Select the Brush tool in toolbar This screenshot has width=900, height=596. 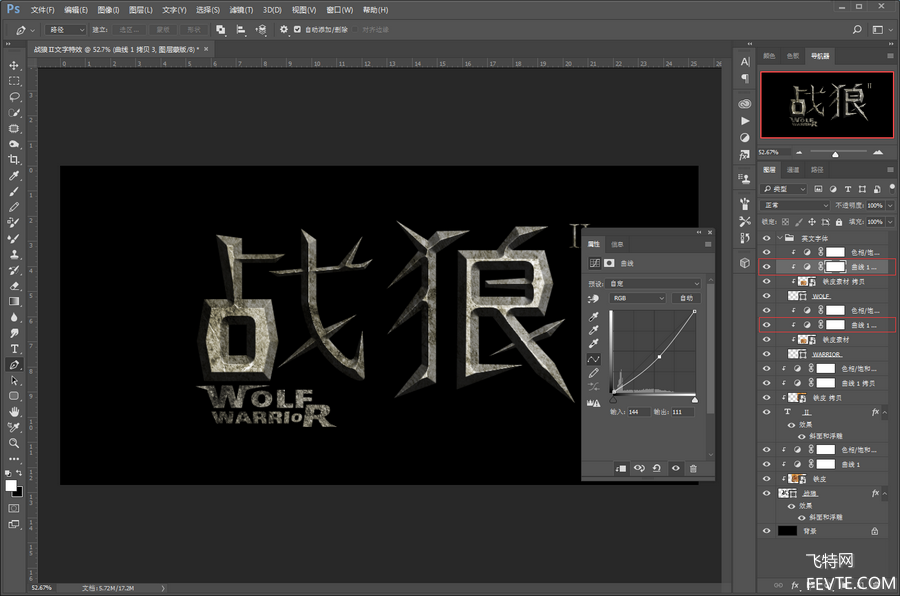click(x=14, y=191)
